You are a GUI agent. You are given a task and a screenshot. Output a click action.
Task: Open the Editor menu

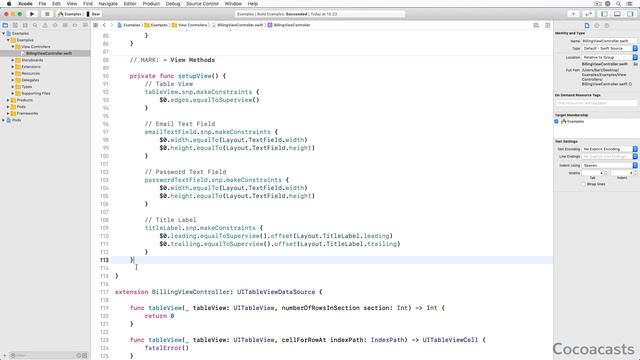pos(130,4)
